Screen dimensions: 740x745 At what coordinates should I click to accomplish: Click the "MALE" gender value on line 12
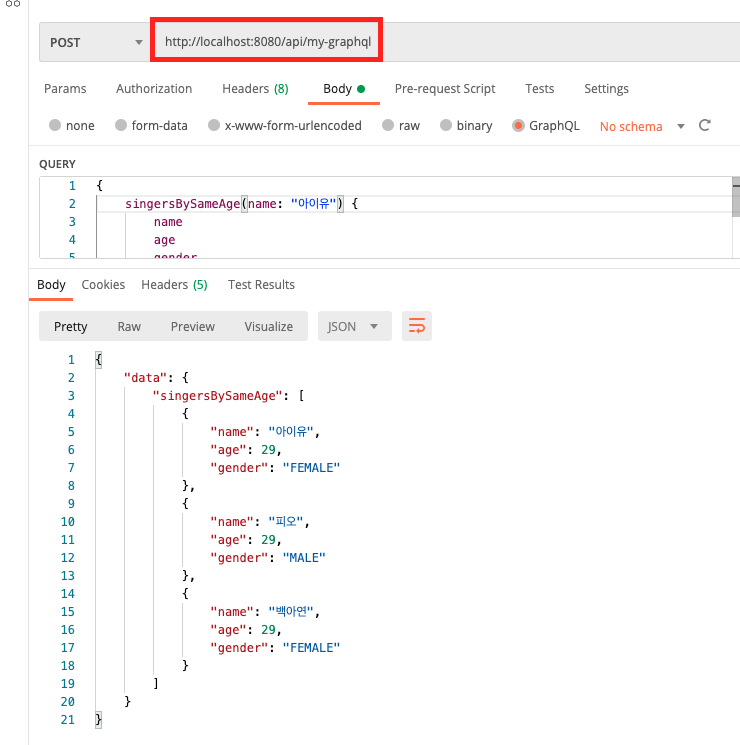click(x=304, y=558)
